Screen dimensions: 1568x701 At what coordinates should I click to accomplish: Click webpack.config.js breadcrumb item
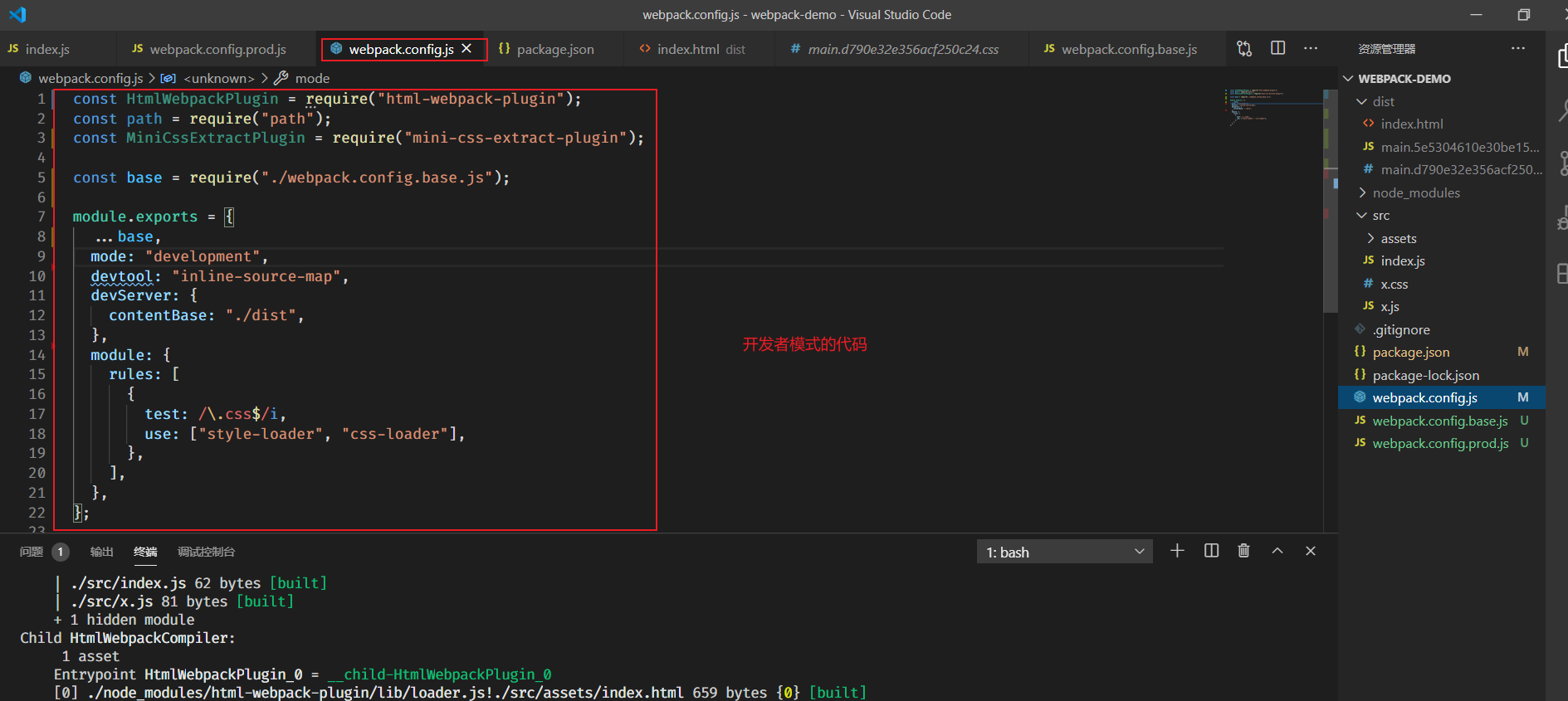(x=90, y=78)
